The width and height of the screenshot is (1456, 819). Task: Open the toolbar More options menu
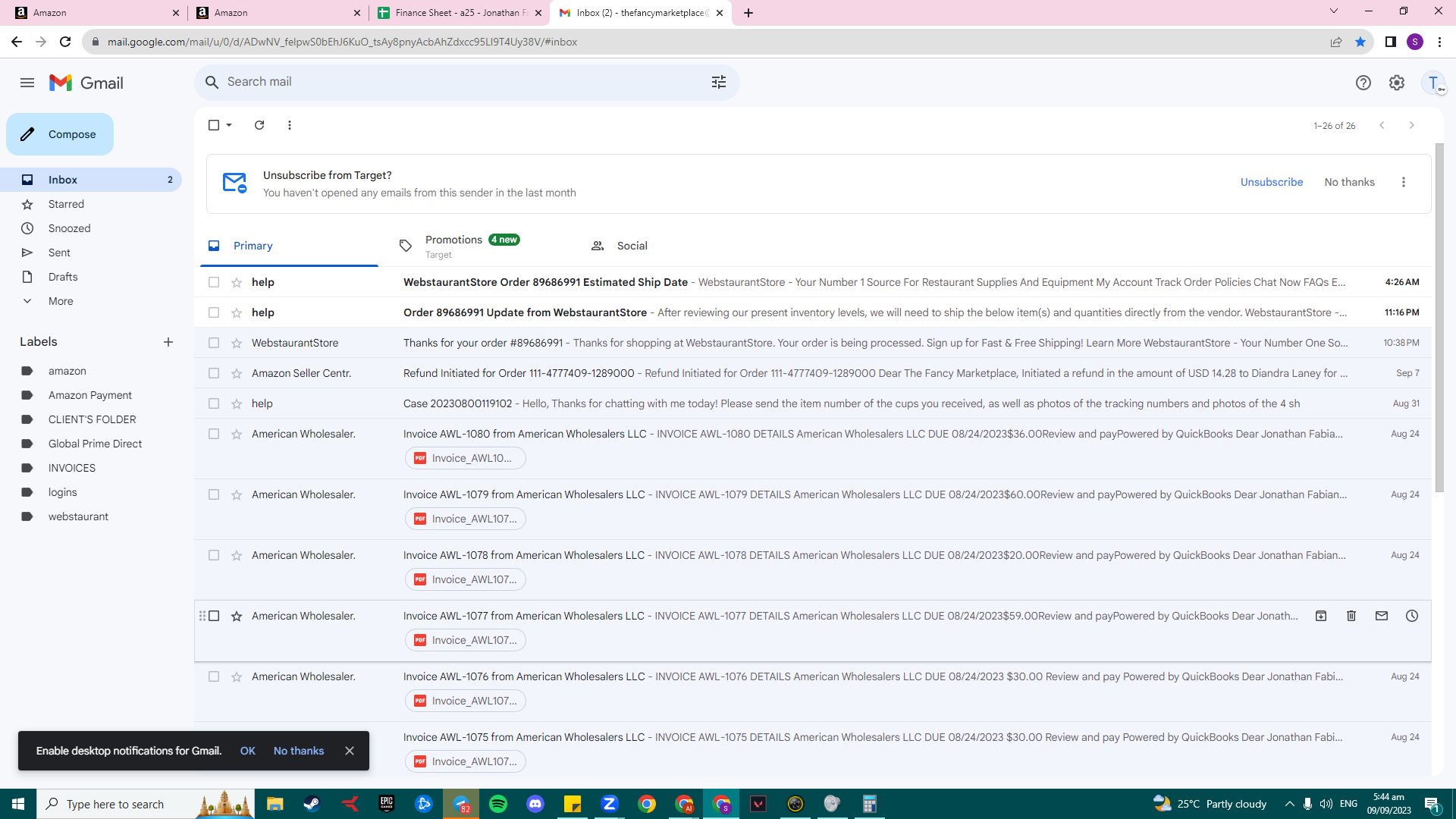[290, 125]
